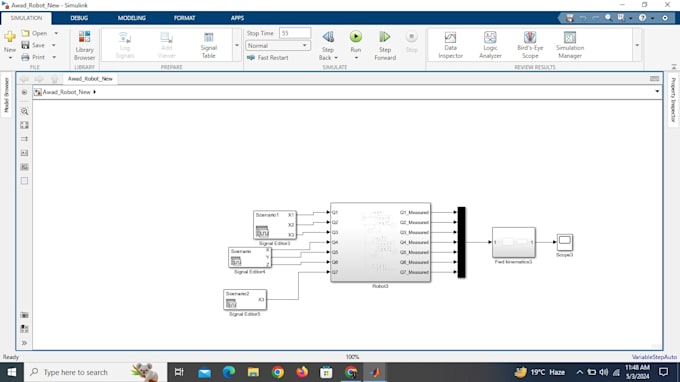
Task: Open the Logic Analyzer
Action: click(x=490, y=45)
